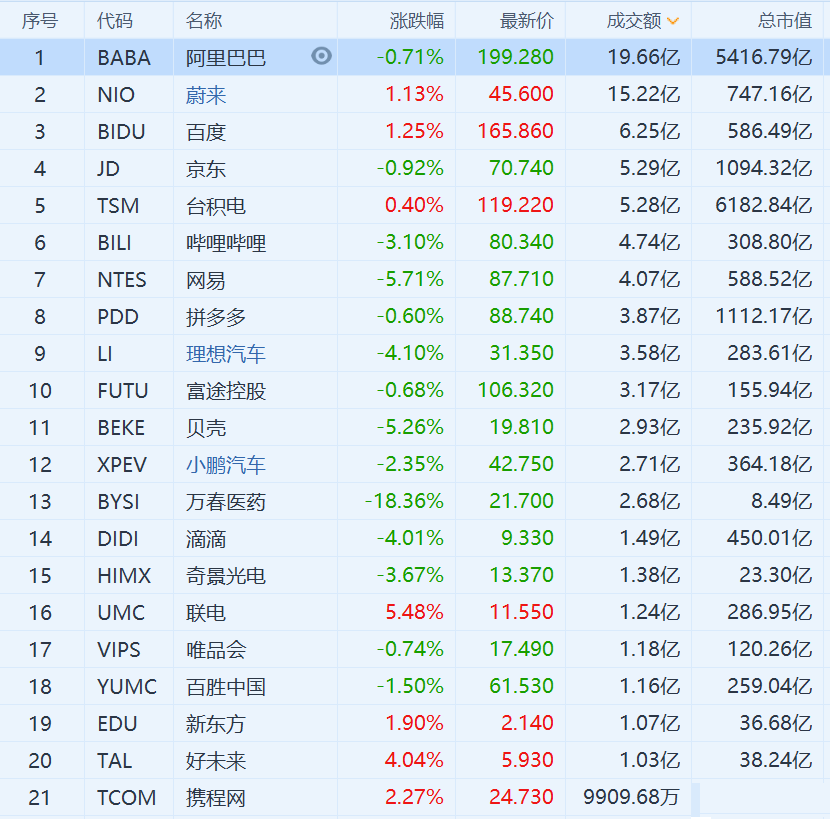Select the TSM ticker code
This screenshot has width=830, height=819.
click(x=119, y=205)
